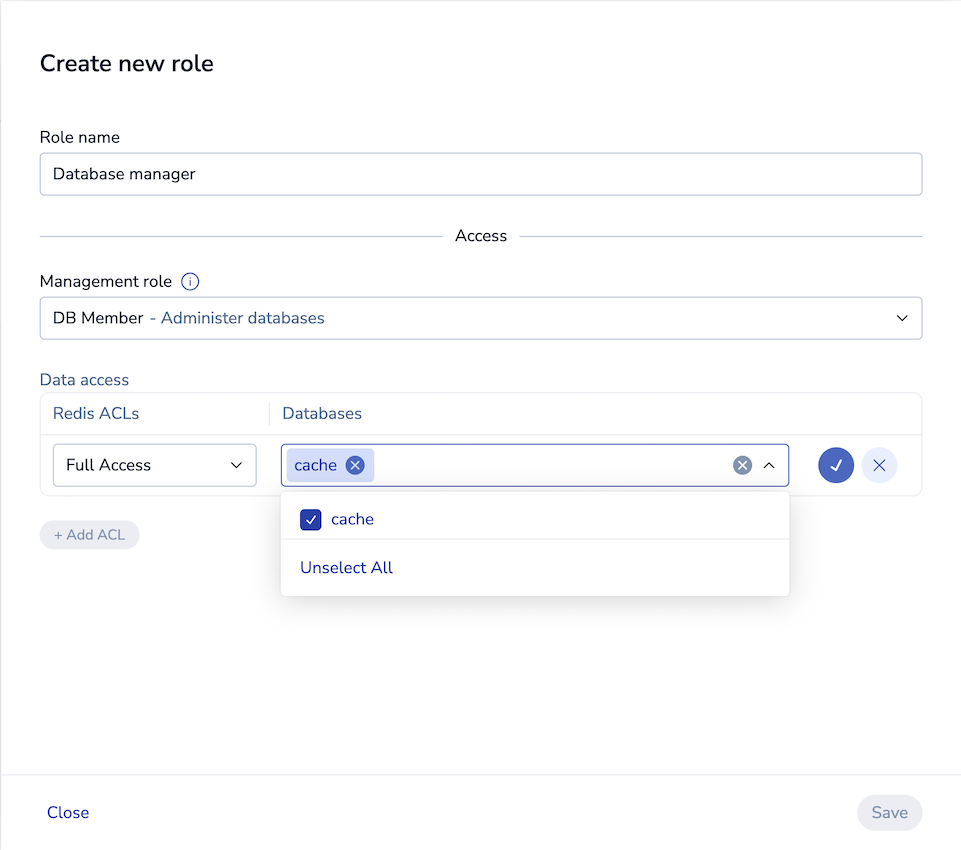Click the Data access section label
The height and width of the screenshot is (850, 961).
point(84,379)
